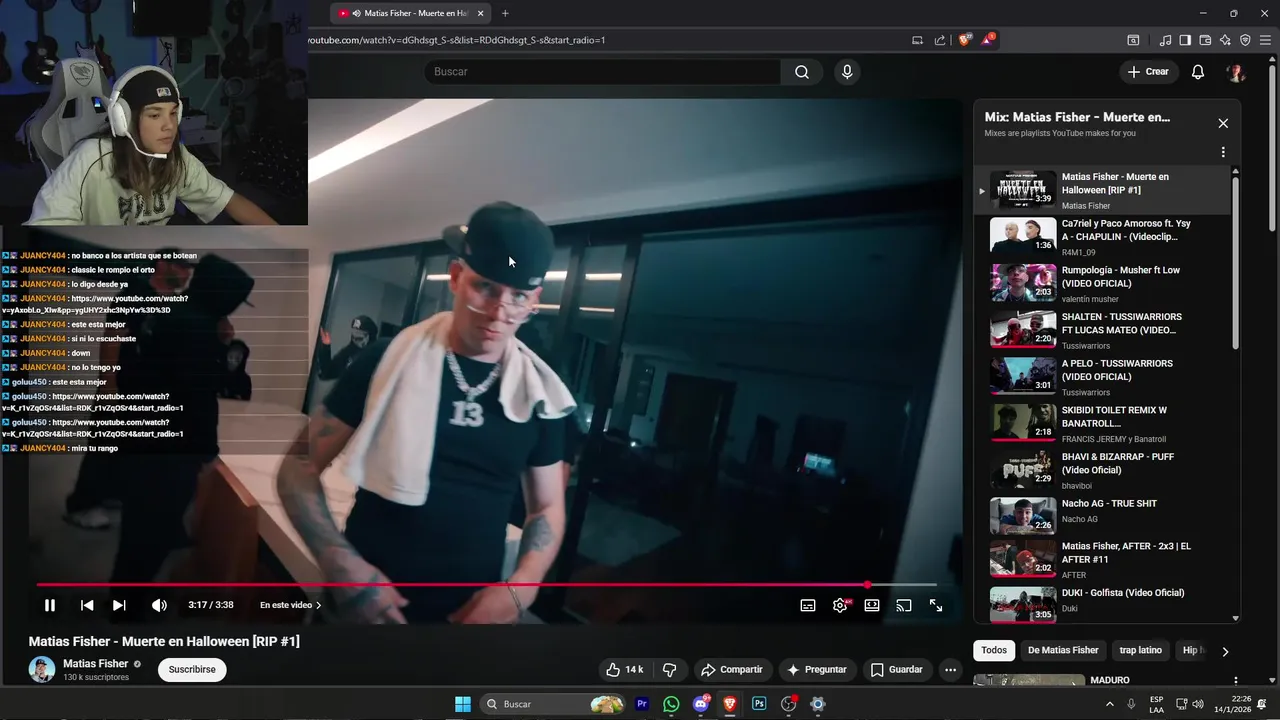This screenshot has height=720, width=1280.
Task: Play 'BHAVI & BIZARRAP - PUFF' video
Action: point(1102,470)
